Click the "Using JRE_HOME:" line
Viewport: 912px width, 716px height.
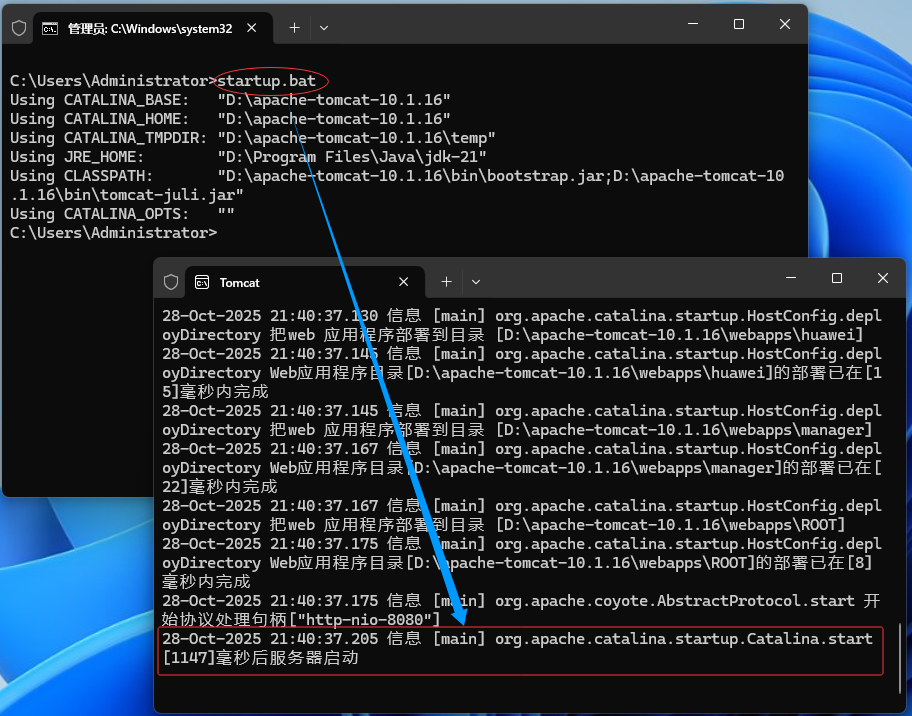[x=248, y=156]
